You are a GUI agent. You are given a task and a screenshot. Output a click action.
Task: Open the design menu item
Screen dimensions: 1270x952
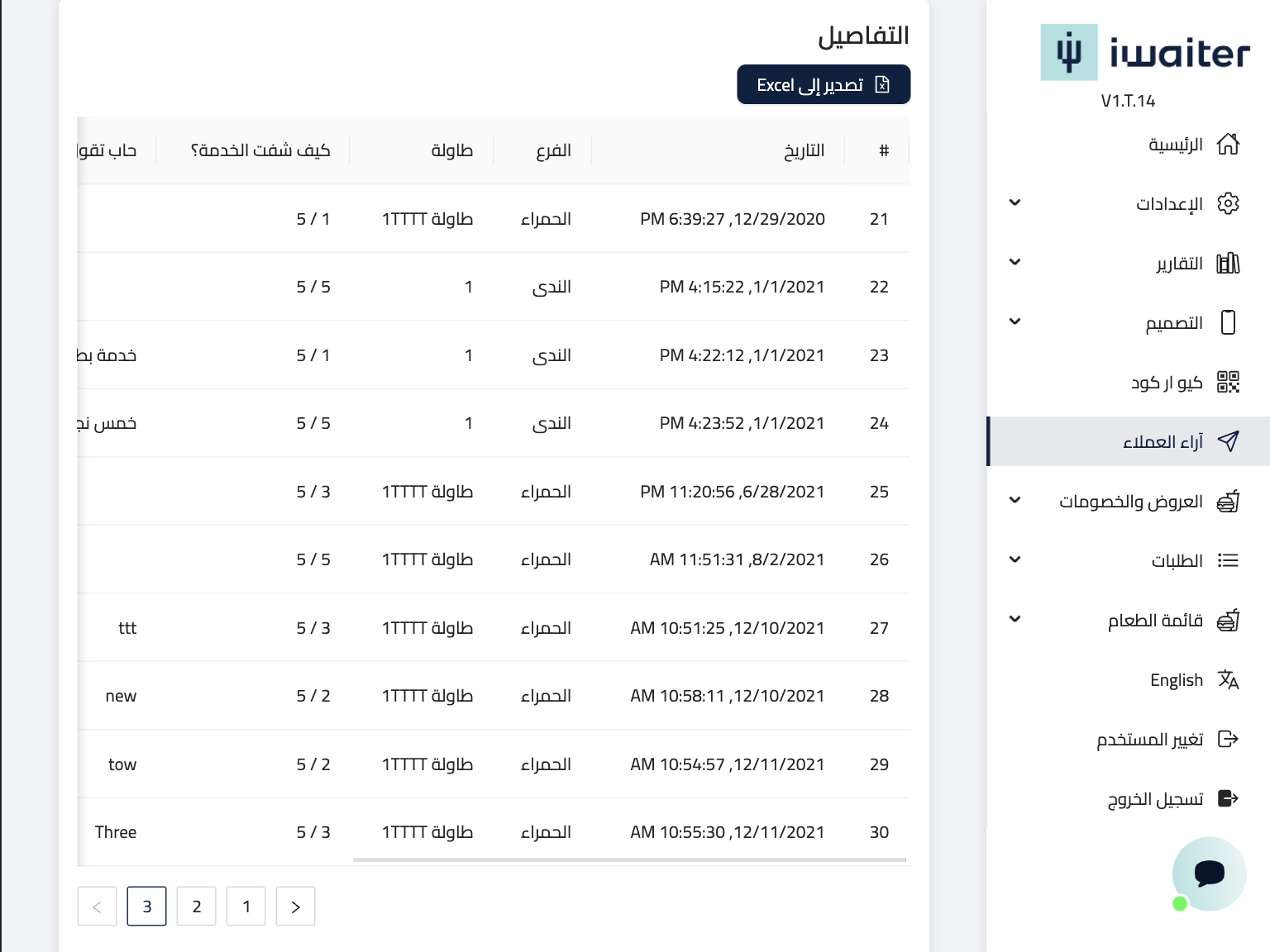[1173, 322]
